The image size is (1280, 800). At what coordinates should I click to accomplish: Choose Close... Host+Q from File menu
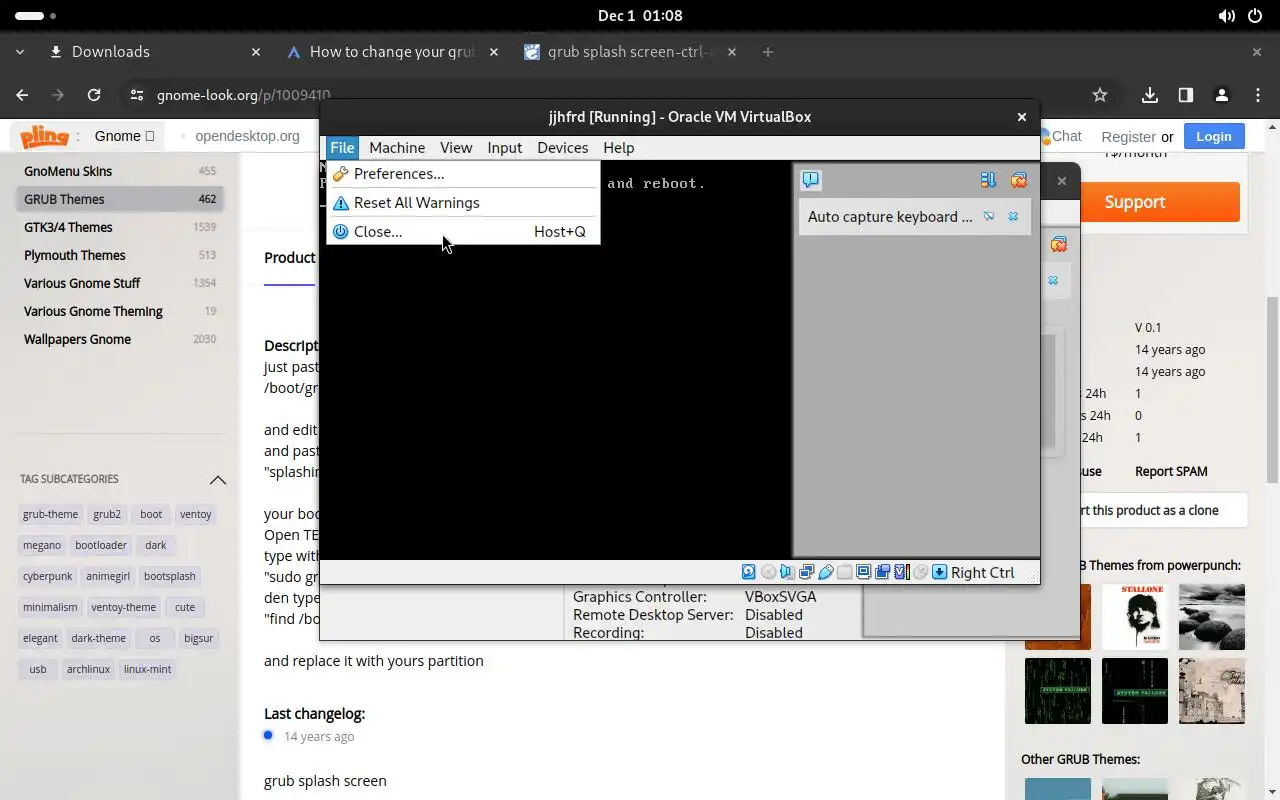[463, 231]
